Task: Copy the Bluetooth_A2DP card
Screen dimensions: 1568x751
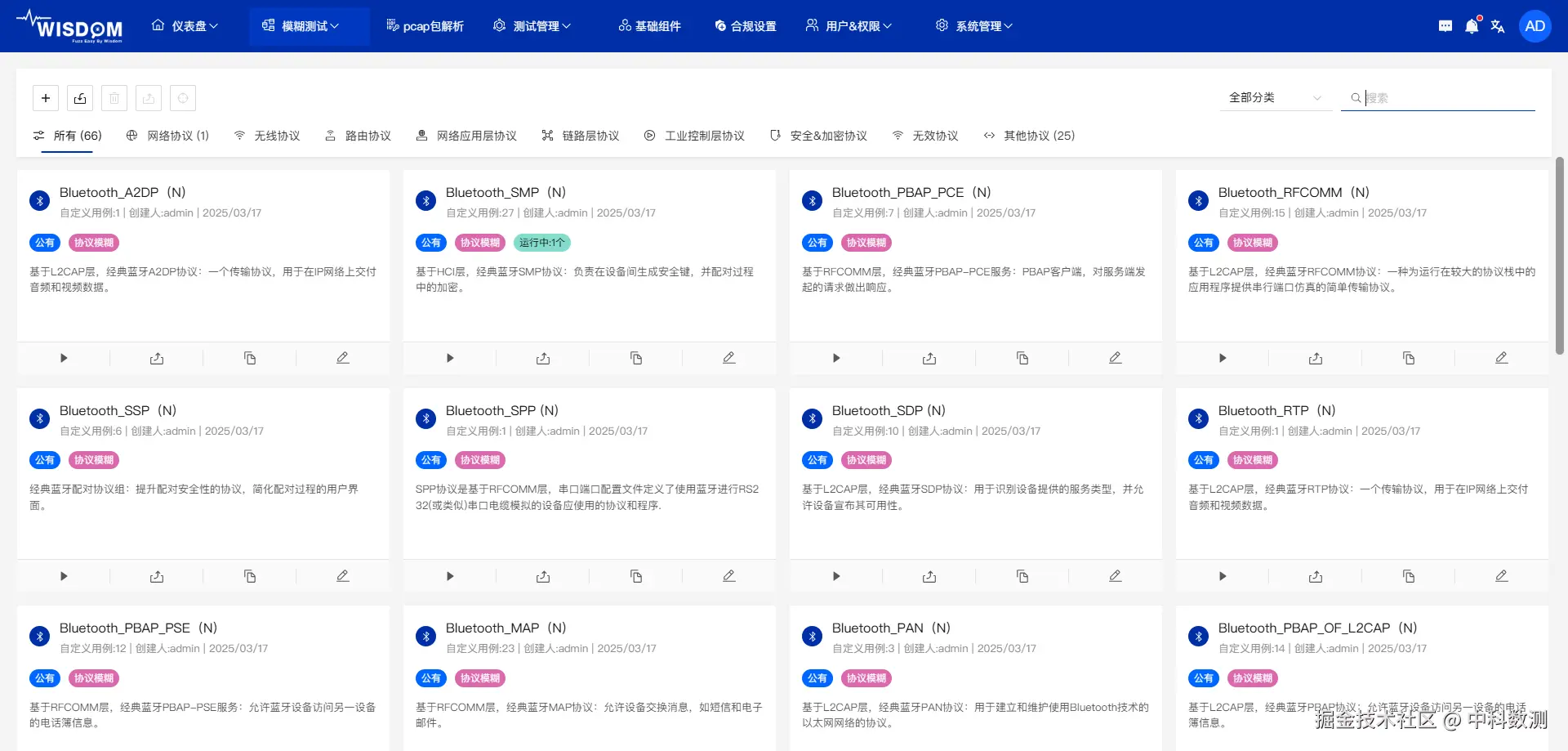Action: (250, 358)
